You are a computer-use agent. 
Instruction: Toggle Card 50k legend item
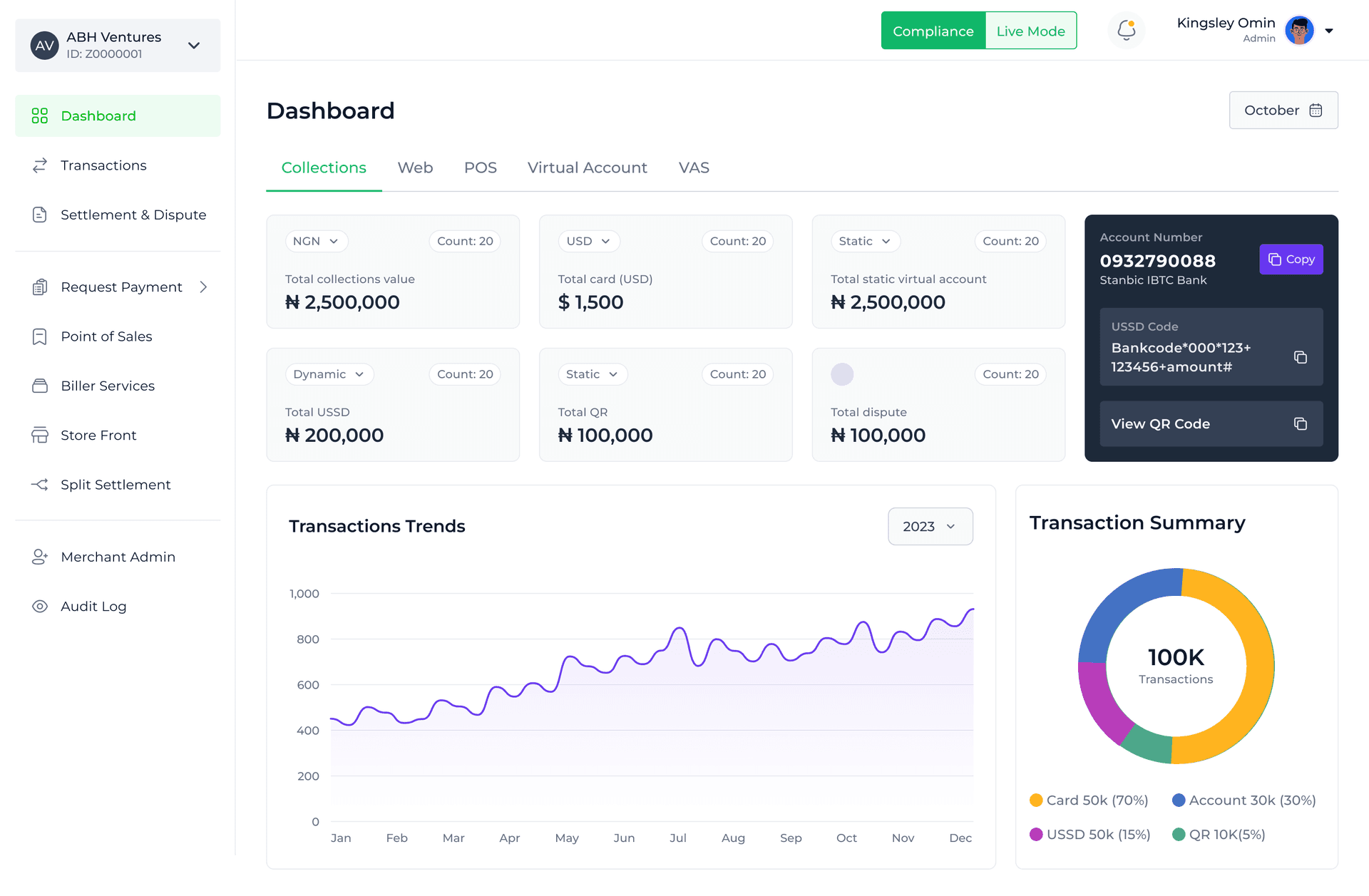coord(1089,800)
